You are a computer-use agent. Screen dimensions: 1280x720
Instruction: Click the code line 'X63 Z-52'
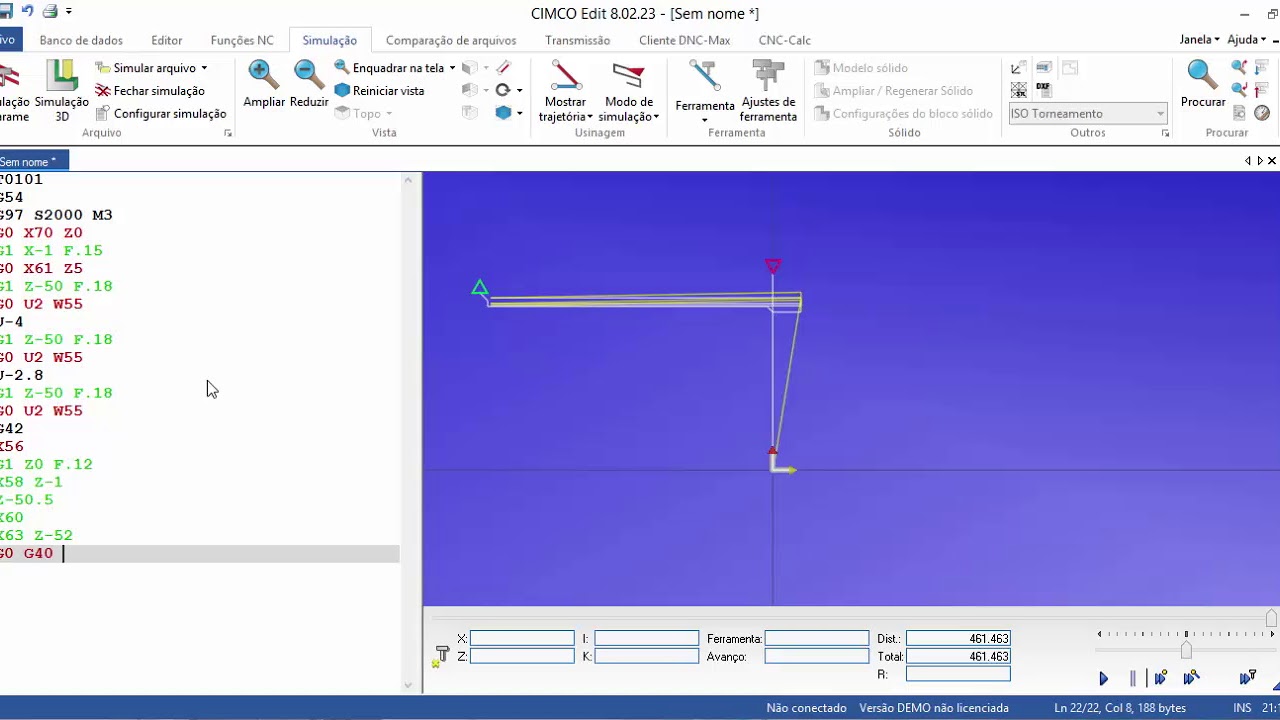pyautogui.click(x=36, y=535)
